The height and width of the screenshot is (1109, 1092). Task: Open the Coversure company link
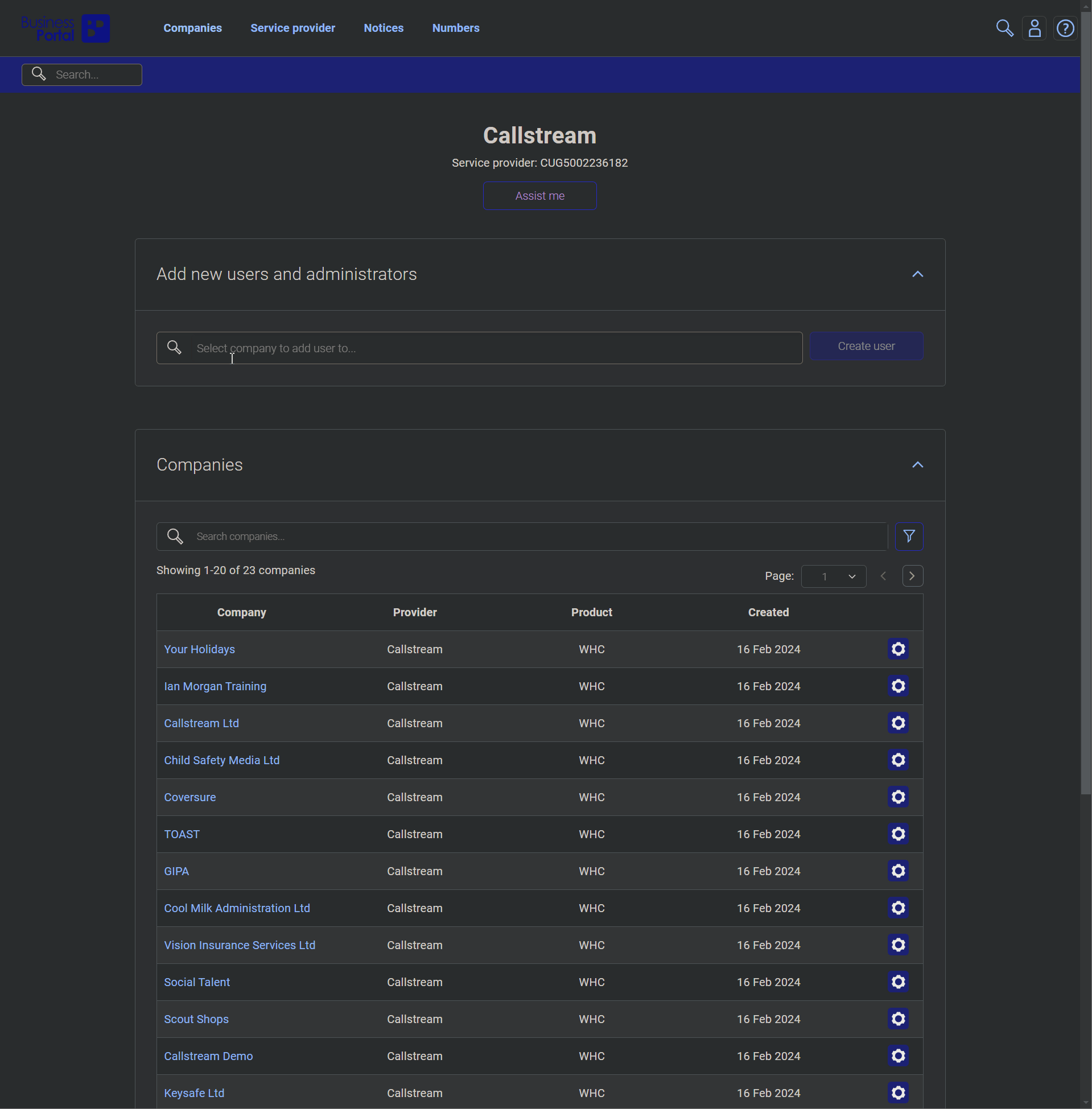[190, 797]
